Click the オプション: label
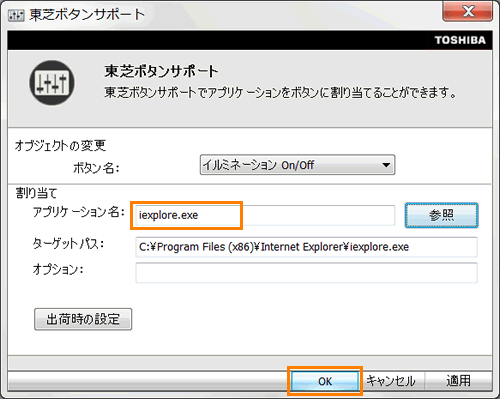Image resolution: width=500 pixels, height=399 pixels. [58, 269]
